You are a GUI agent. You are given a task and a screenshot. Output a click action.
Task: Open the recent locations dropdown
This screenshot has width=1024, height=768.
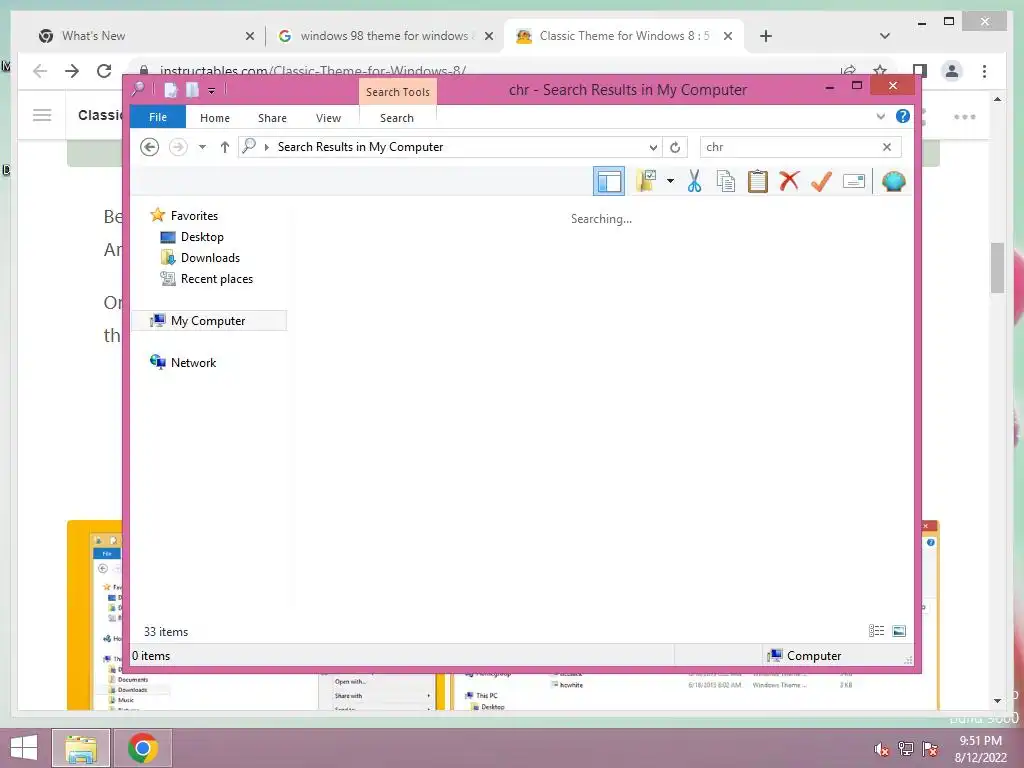[x=202, y=147]
